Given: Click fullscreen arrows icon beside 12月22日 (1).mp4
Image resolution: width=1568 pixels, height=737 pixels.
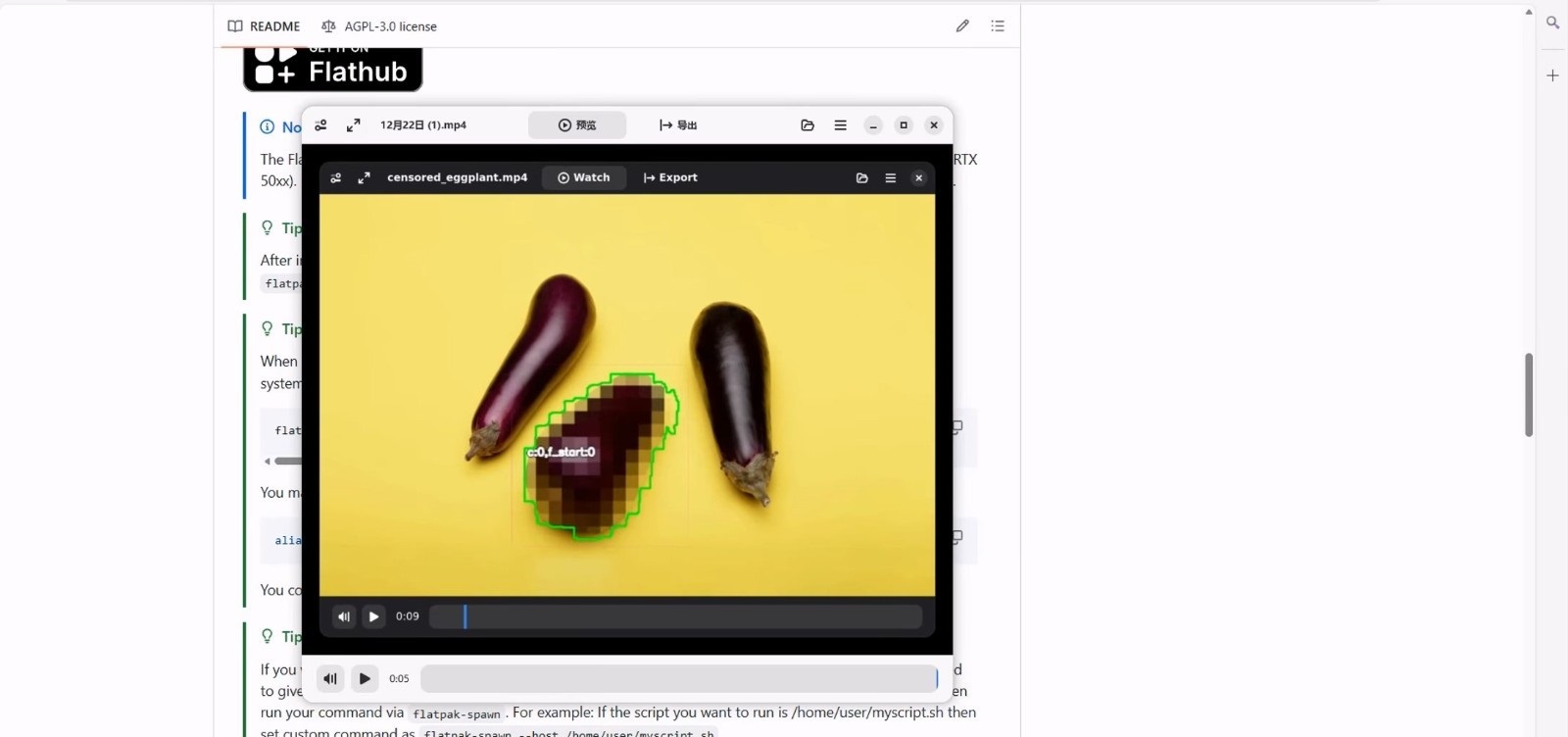Looking at the screenshot, I should tap(354, 125).
